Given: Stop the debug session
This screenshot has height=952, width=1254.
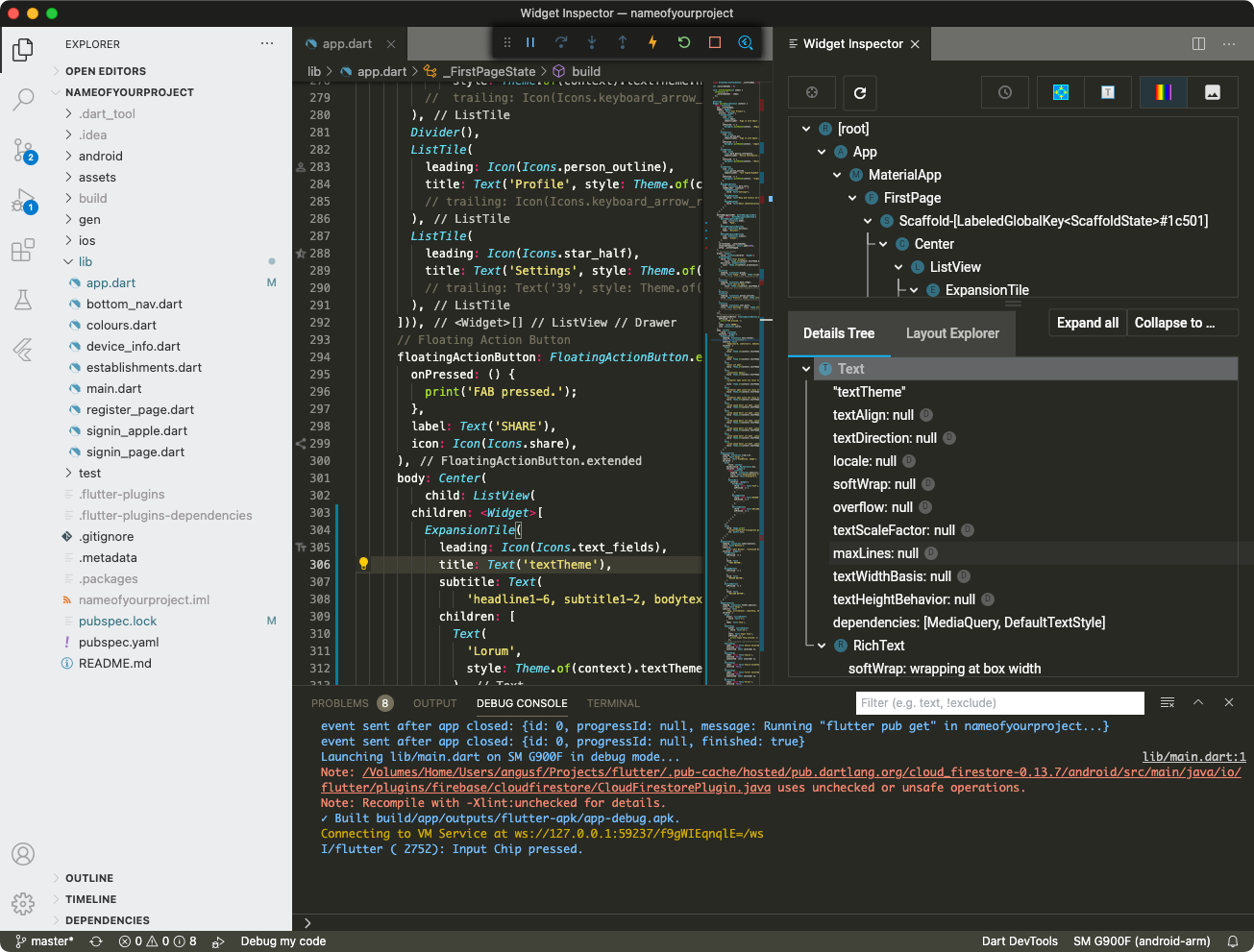Looking at the screenshot, I should pyautogui.click(x=715, y=42).
